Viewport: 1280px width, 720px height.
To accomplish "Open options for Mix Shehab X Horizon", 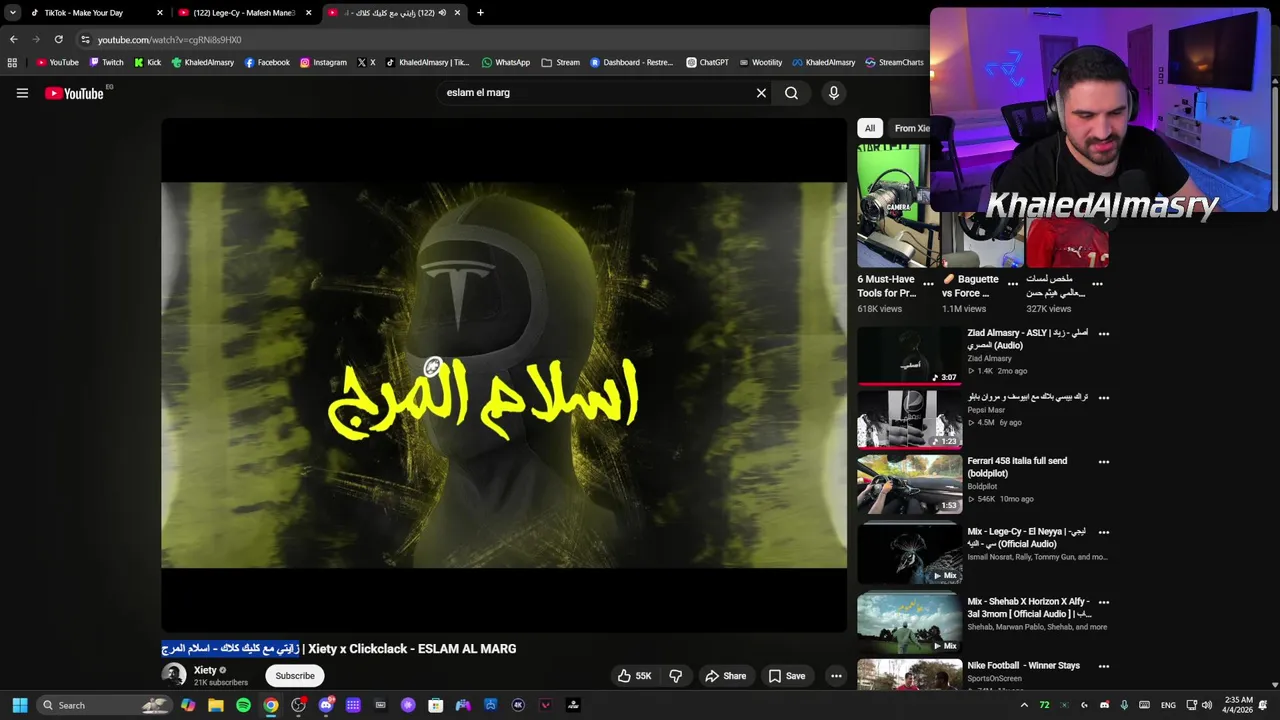I will click(1104, 603).
